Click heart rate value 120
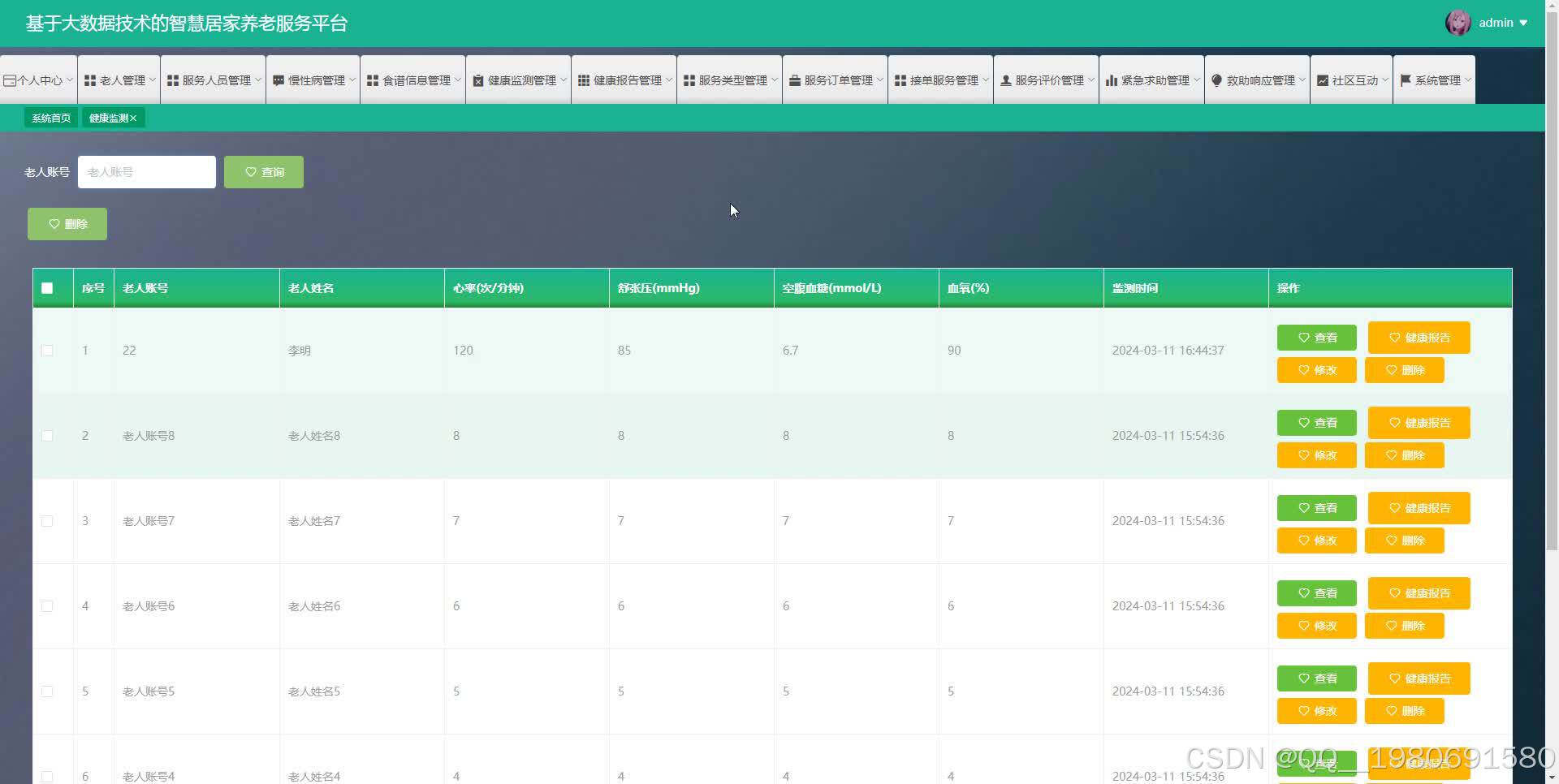This screenshot has height=784, width=1559. [x=463, y=351]
